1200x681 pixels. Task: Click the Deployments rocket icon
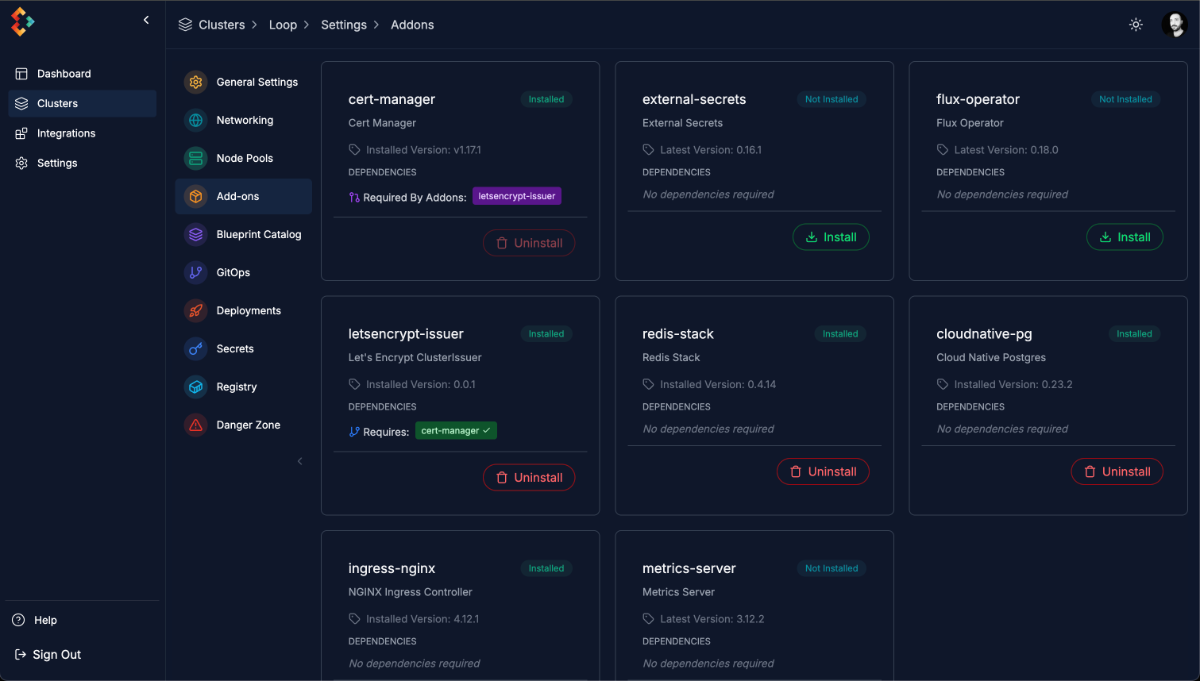[x=196, y=310]
